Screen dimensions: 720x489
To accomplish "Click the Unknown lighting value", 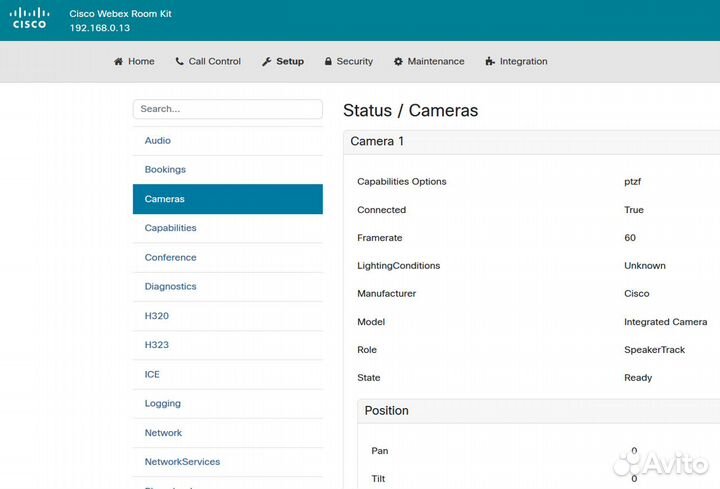I will 645,266.
